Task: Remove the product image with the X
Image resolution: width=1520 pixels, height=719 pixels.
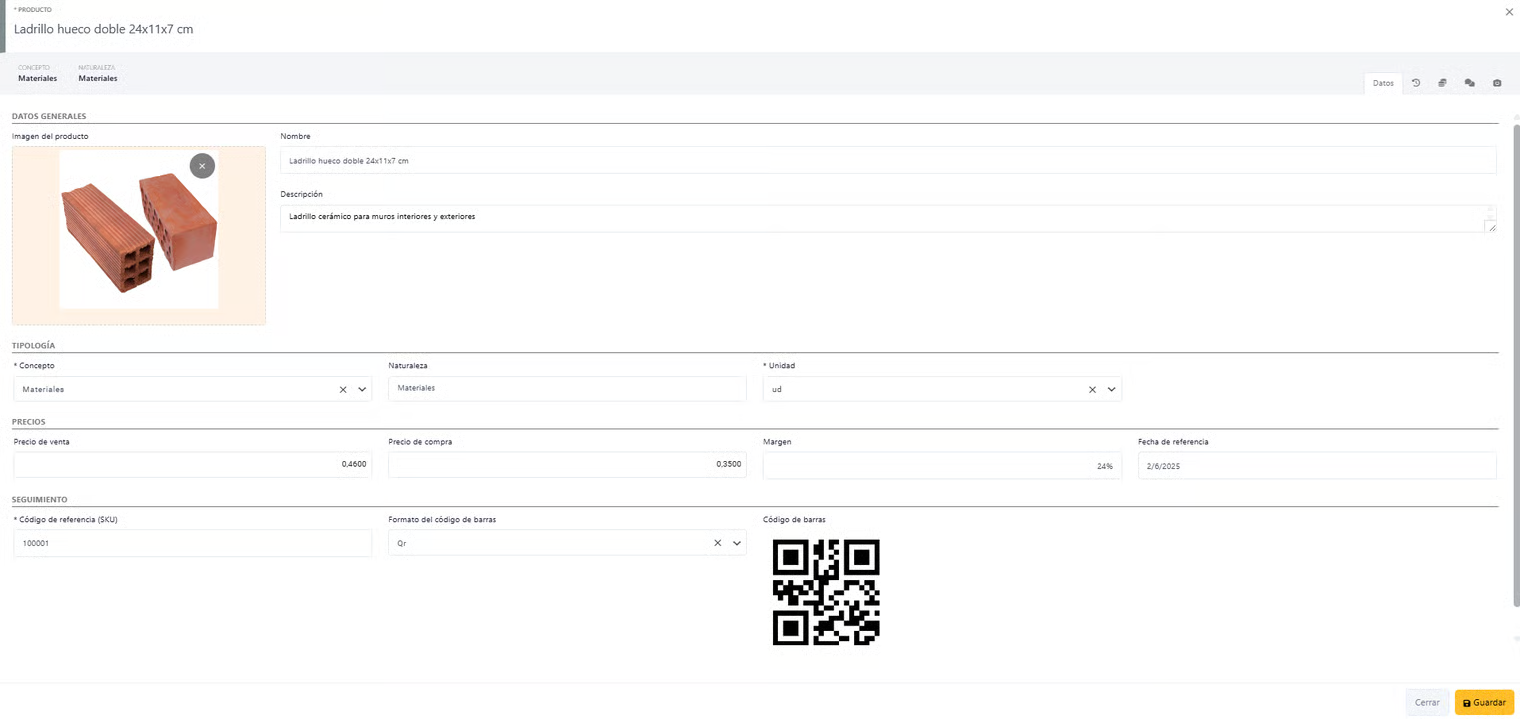Action: click(202, 166)
